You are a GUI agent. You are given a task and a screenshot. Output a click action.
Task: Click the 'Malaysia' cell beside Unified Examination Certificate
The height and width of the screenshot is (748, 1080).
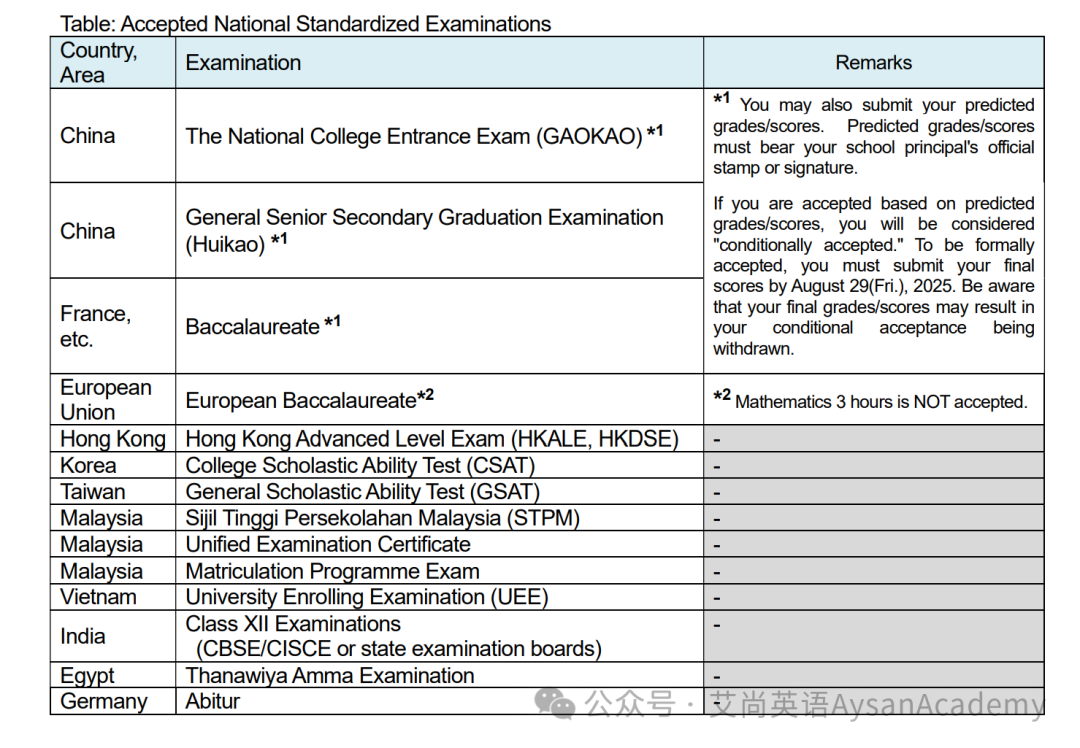click(x=113, y=544)
